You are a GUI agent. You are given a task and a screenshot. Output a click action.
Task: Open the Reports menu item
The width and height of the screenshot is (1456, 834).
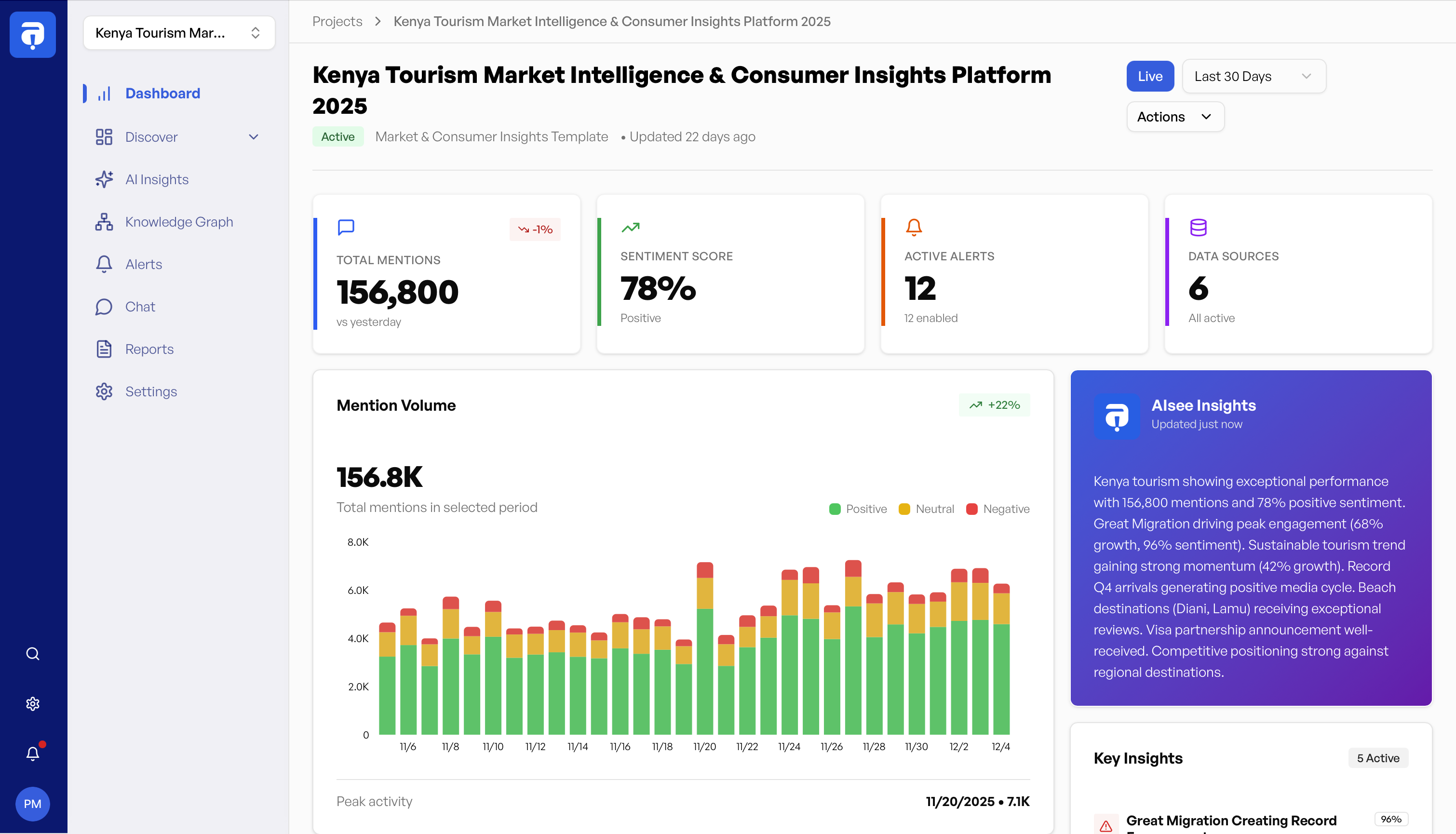(x=149, y=349)
